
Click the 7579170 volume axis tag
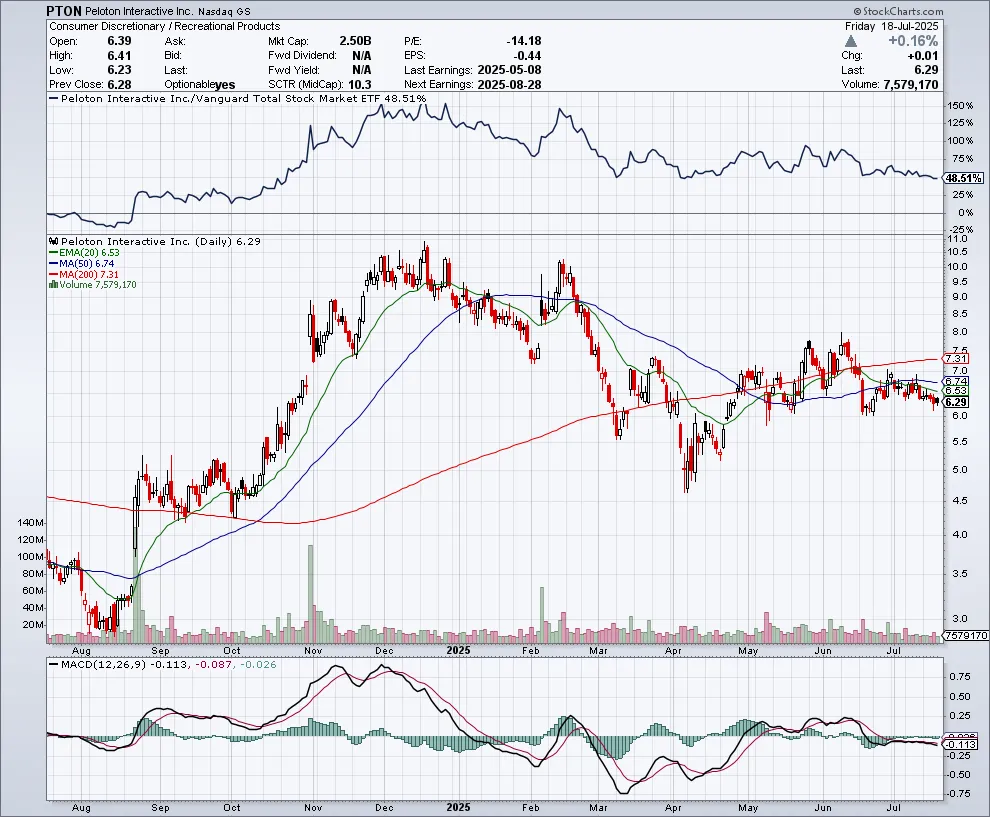tap(966, 636)
